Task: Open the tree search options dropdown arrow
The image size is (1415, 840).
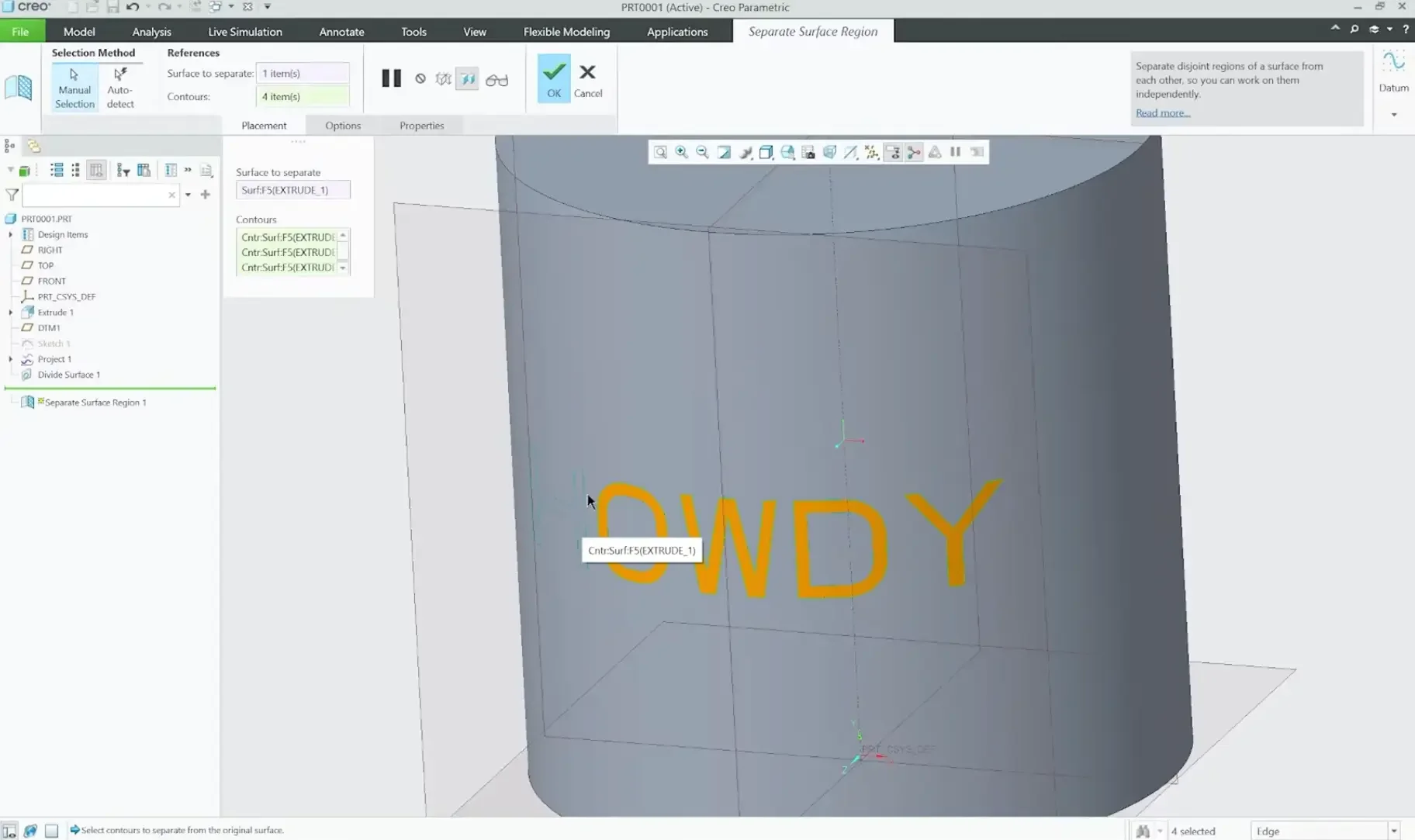Action: tap(188, 195)
